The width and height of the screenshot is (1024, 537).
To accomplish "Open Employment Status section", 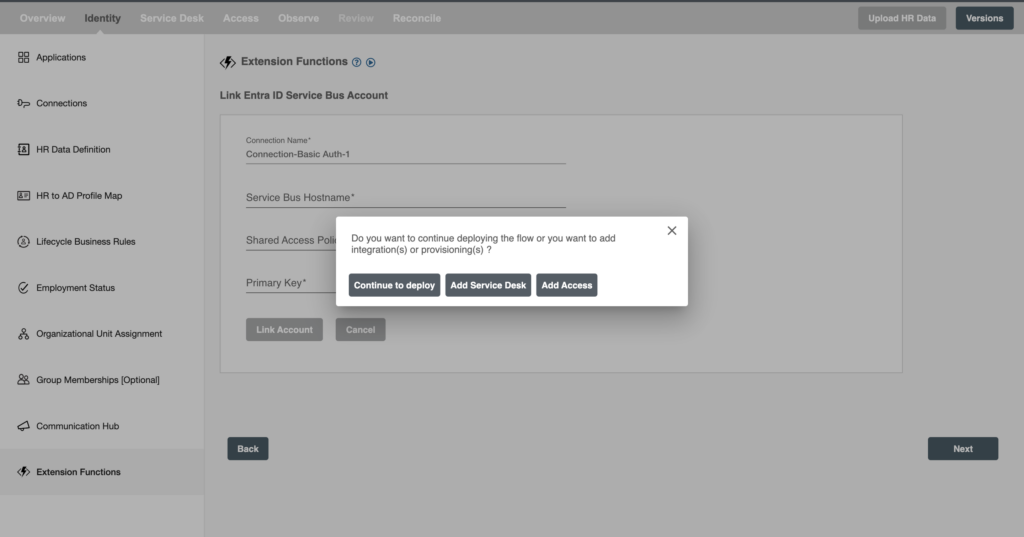I will 102,287.
